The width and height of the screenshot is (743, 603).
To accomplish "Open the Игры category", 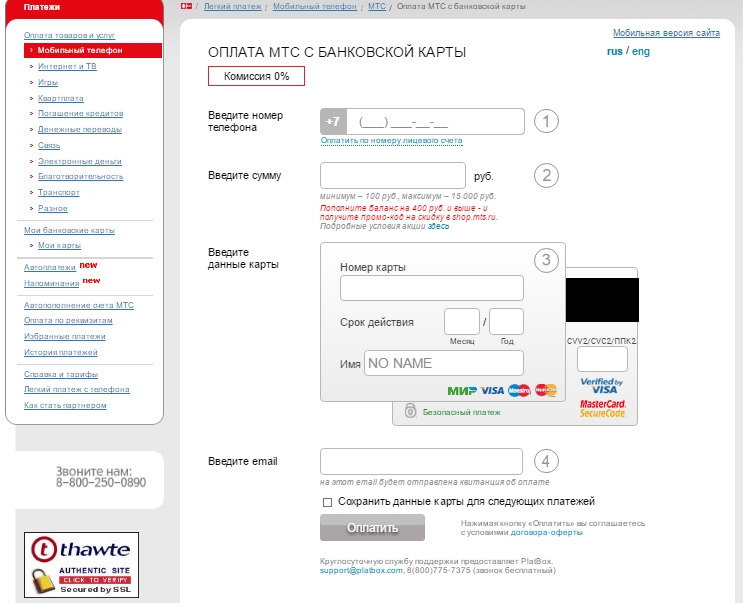I will pos(48,82).
